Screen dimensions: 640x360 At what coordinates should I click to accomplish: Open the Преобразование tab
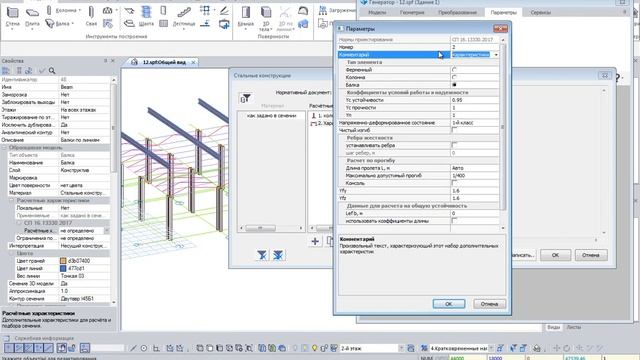point(457,13)
